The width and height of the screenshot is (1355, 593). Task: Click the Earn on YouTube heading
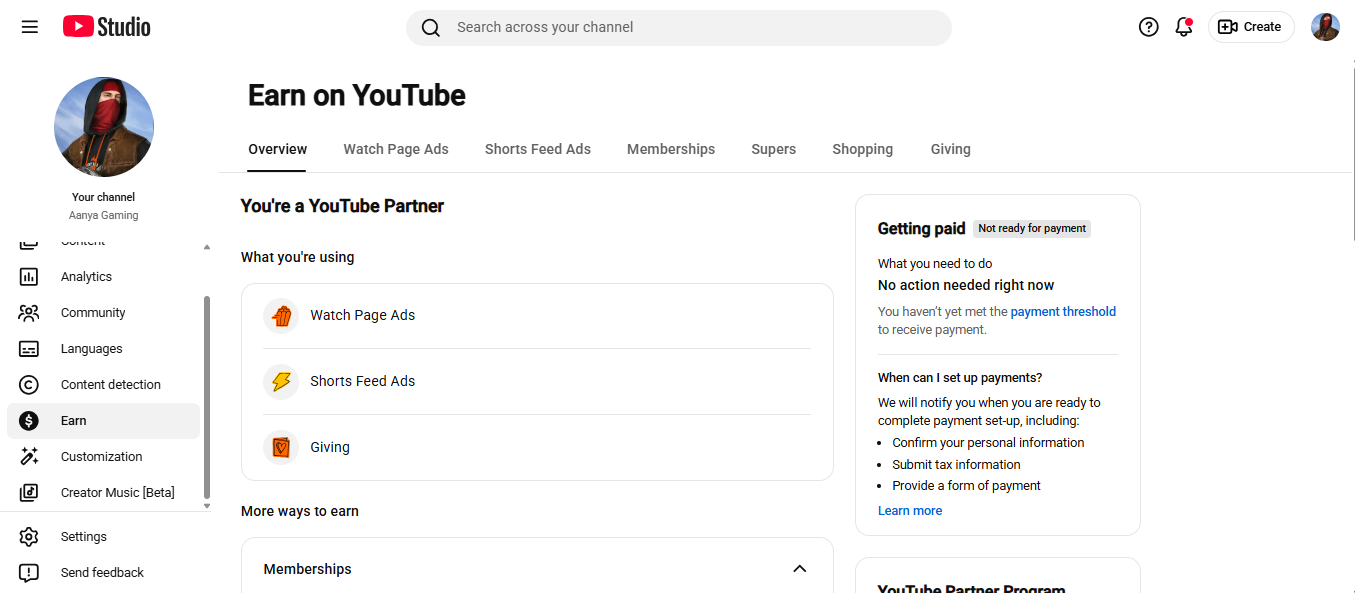(357, 96)
